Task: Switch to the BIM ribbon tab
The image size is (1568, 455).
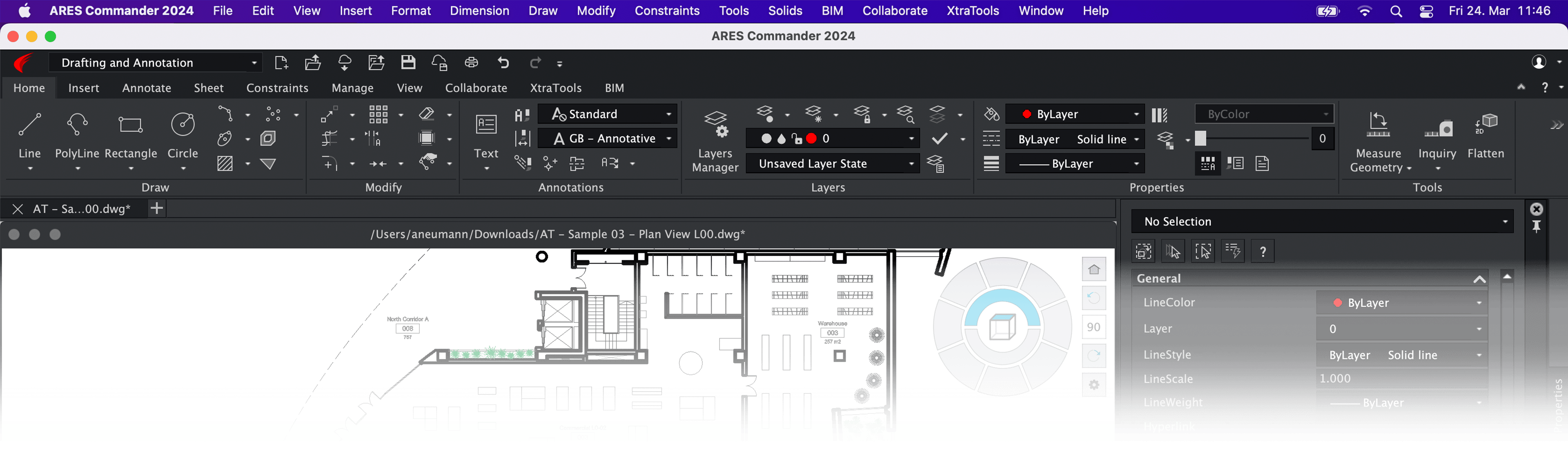Action: pyautogui.click(x=614, y=88)
